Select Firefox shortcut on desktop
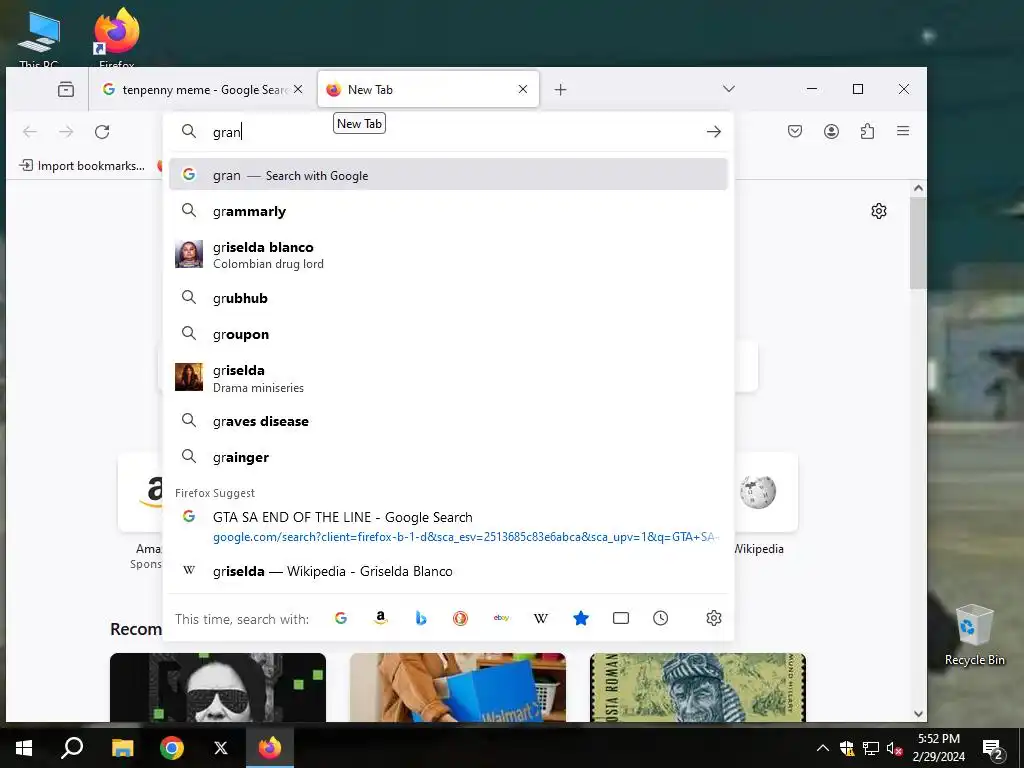 click(x=116, y=37)
